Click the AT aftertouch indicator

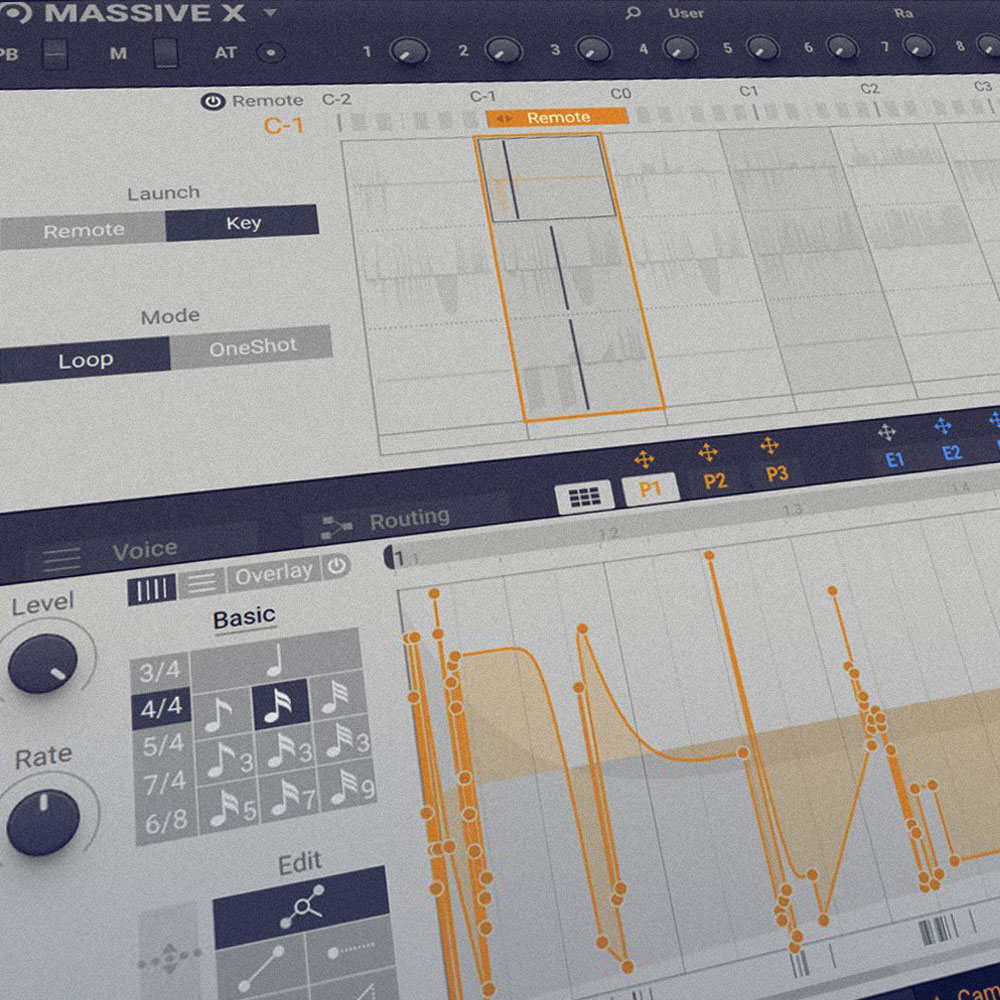point(270,53)
